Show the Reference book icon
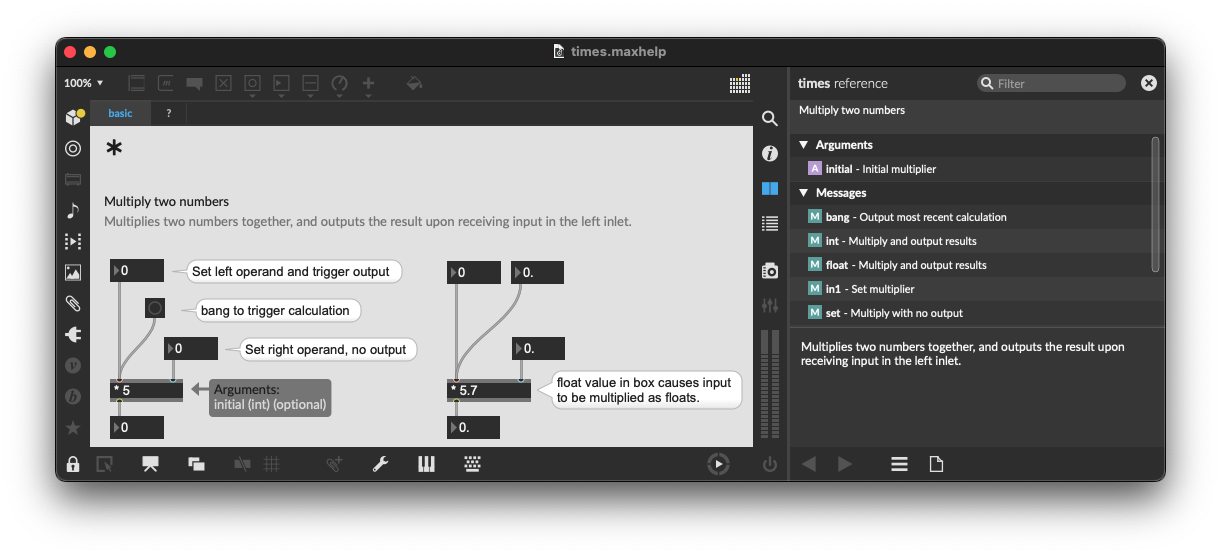Screen dimensions: 1221x555 coord(770,188)
